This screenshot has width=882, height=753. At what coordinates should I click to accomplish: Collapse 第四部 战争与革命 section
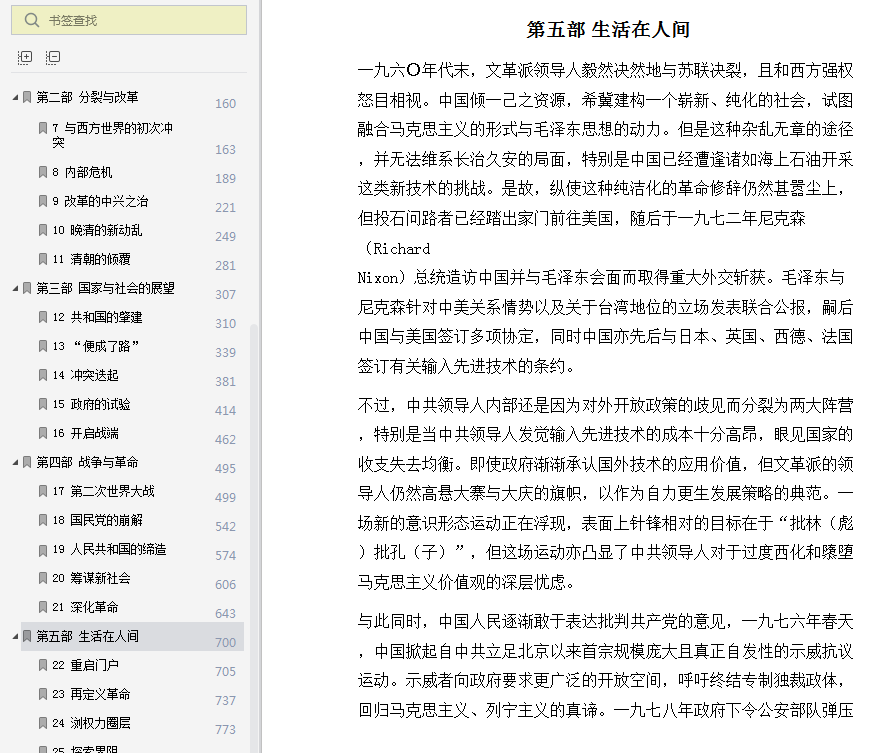(x=15, y=463)
